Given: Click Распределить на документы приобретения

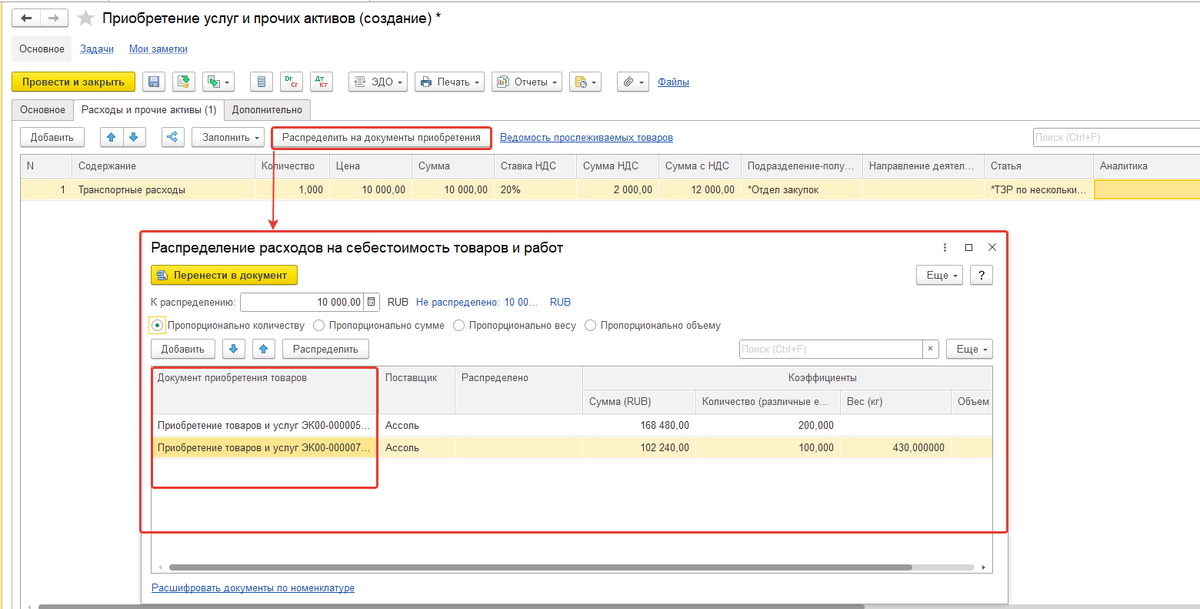Looking at the screenshot, I should pos(381,137).
